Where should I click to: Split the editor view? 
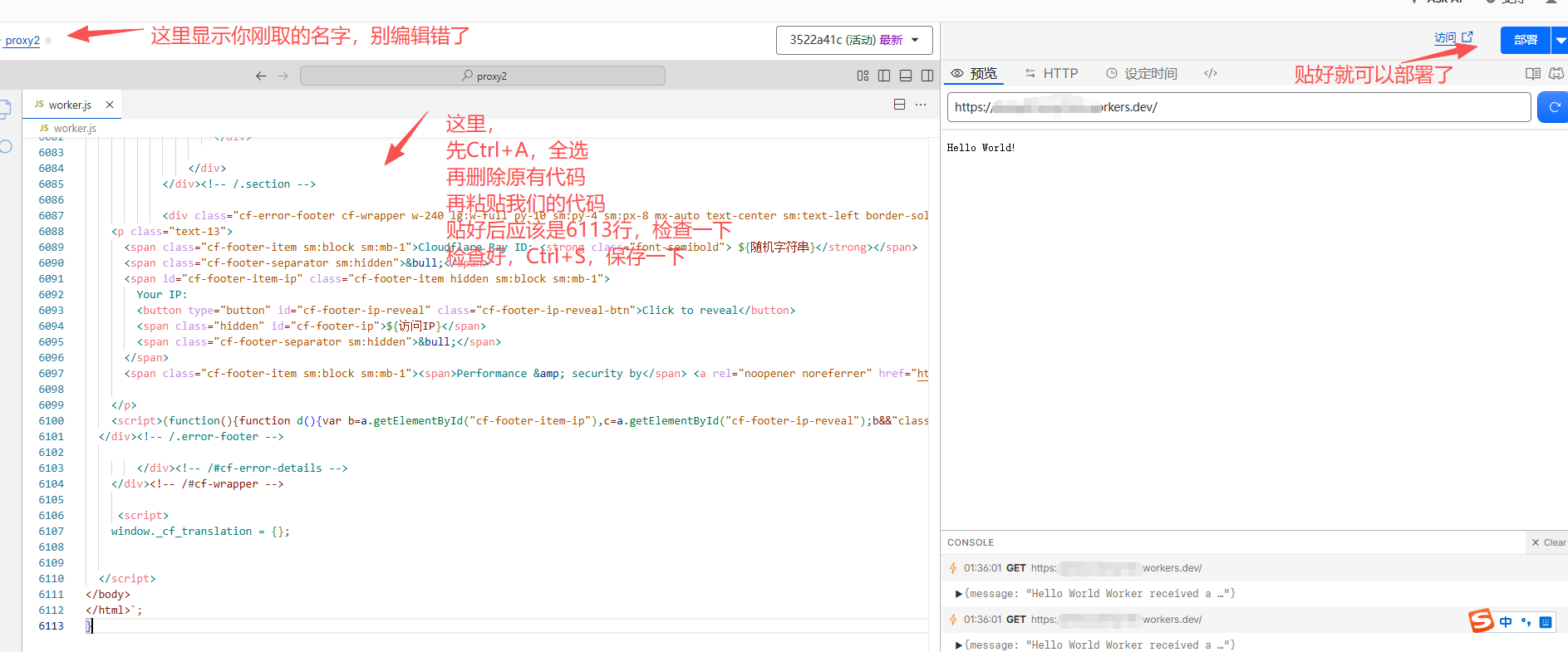(x=899, y=105)
